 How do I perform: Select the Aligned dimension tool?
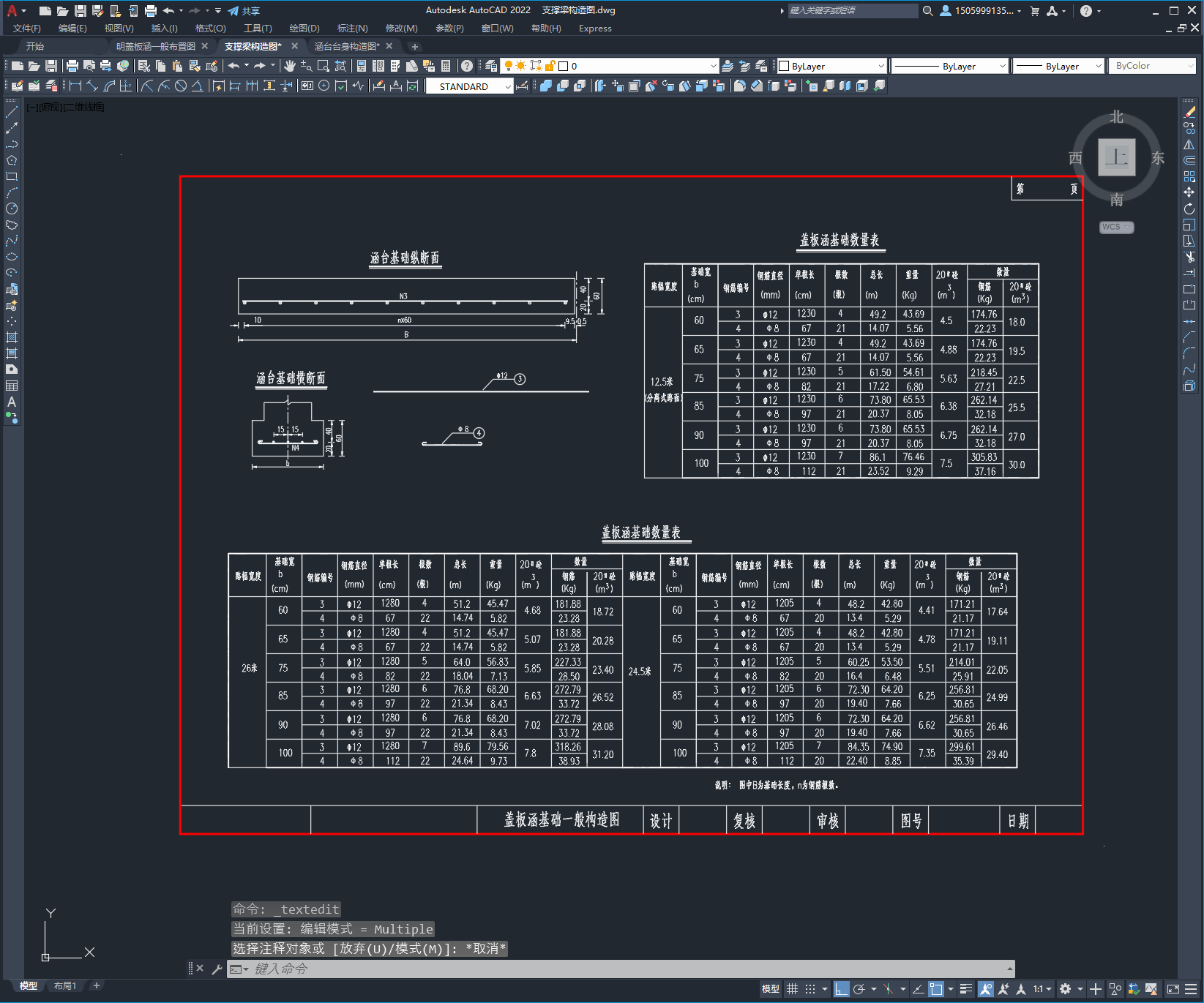pyautogui.click(x=92, y=86)
